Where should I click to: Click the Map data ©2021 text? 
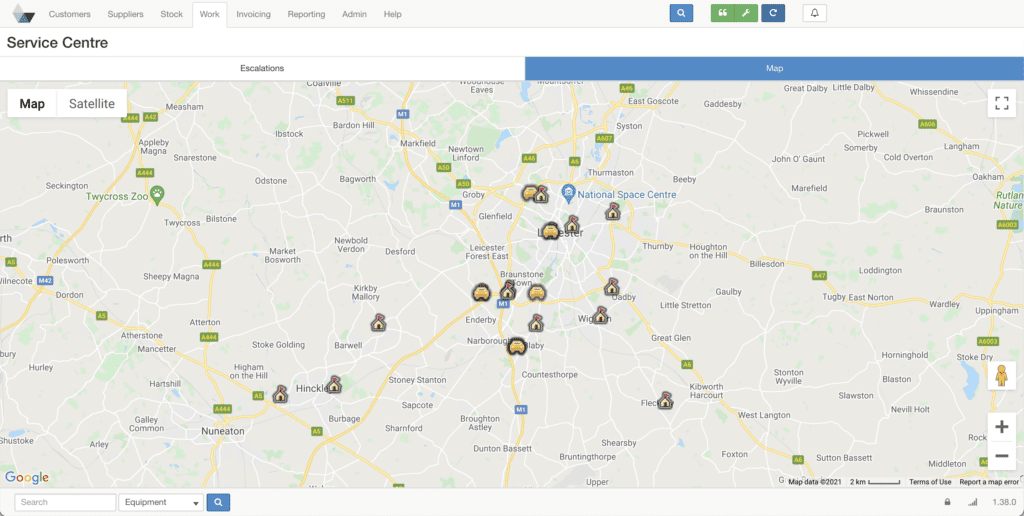point(815,482)
